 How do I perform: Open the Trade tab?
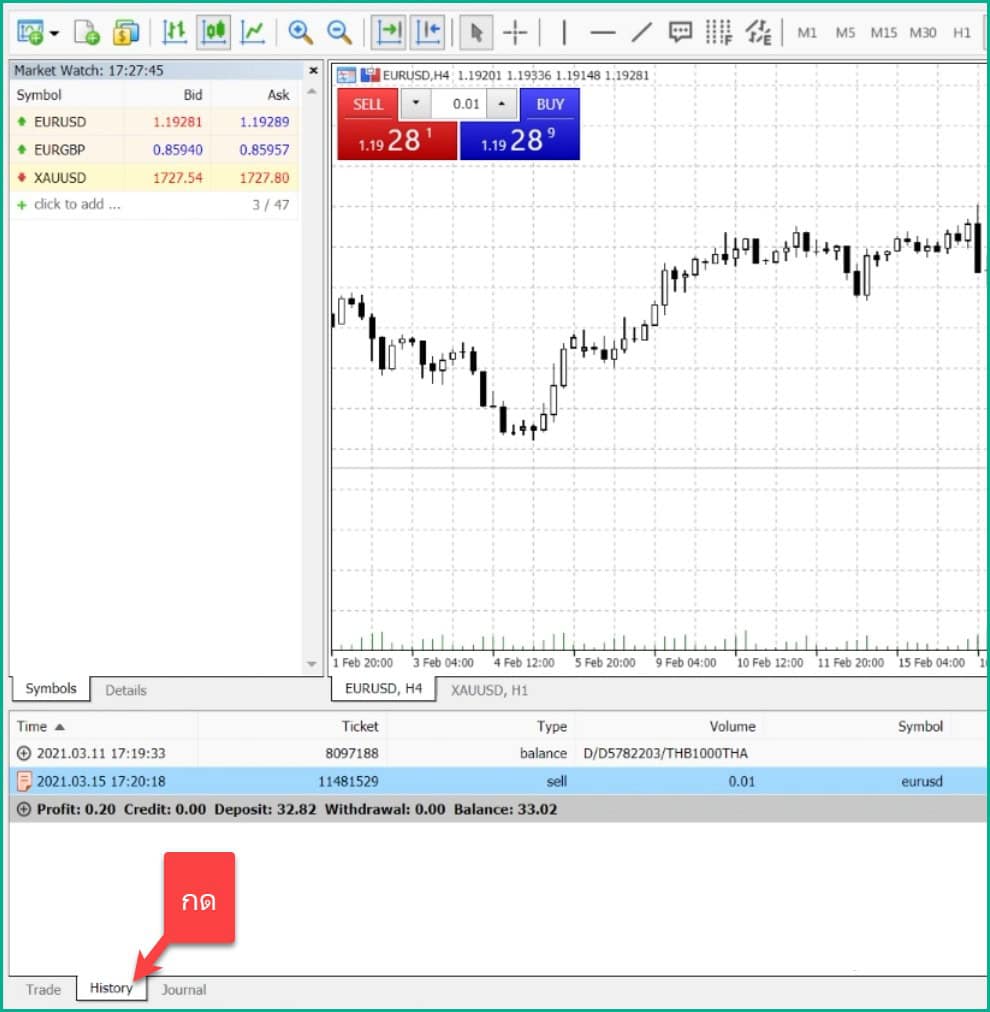tap(43, 989)
